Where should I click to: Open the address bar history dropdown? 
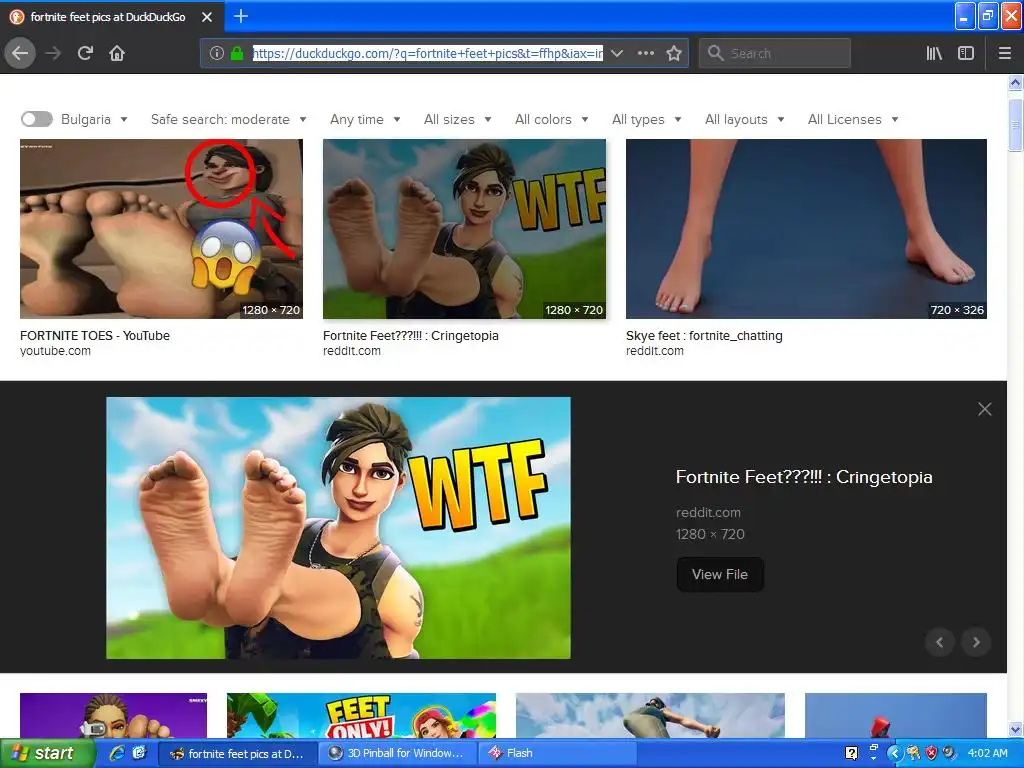pos(616,53)
